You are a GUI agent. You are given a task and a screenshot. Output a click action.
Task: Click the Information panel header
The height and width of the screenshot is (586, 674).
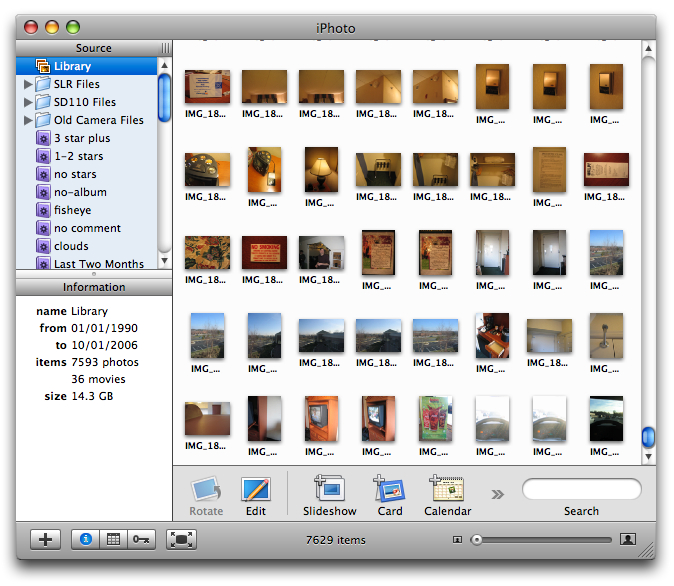94,287
